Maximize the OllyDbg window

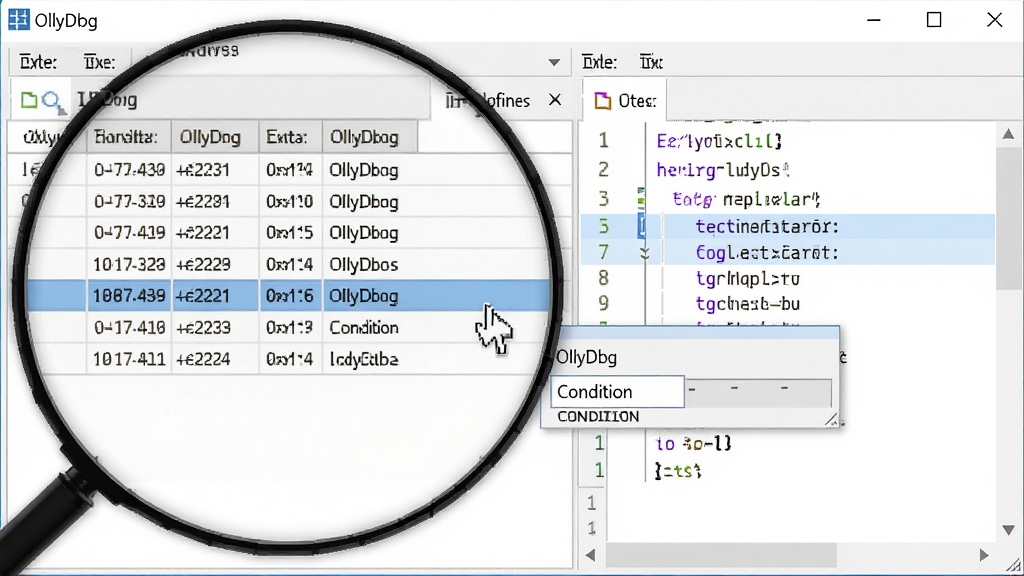pyautogui.click(x=934, y=20)
